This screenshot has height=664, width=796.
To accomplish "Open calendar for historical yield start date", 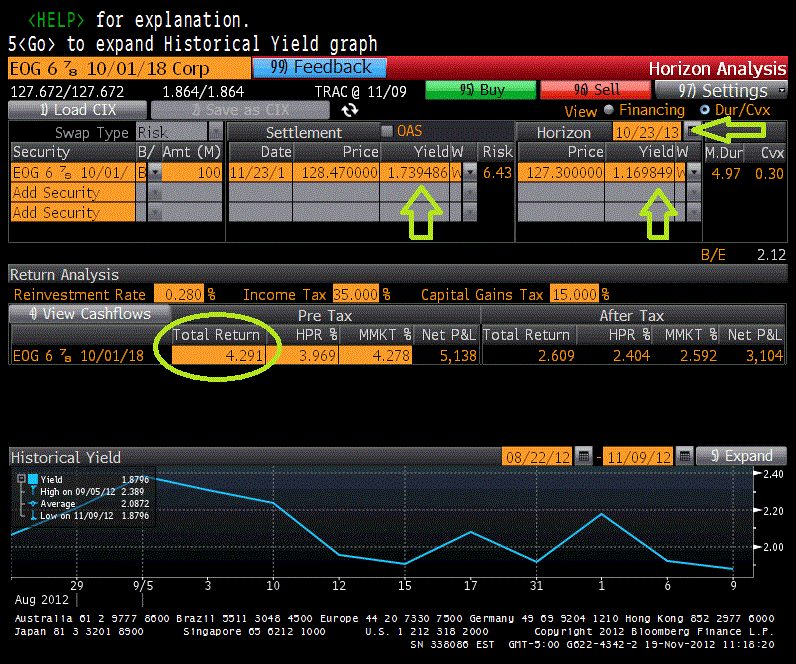I will (584, 456).
